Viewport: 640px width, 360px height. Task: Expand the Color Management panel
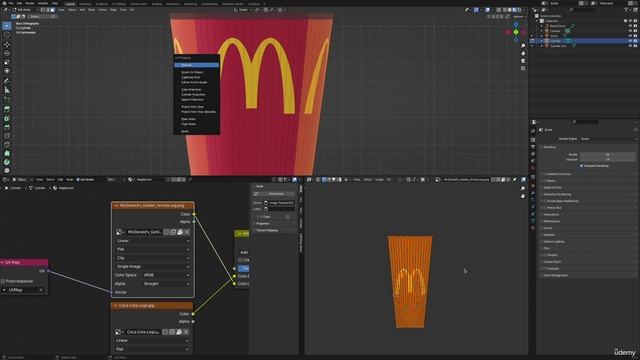(x=588, y=276)
